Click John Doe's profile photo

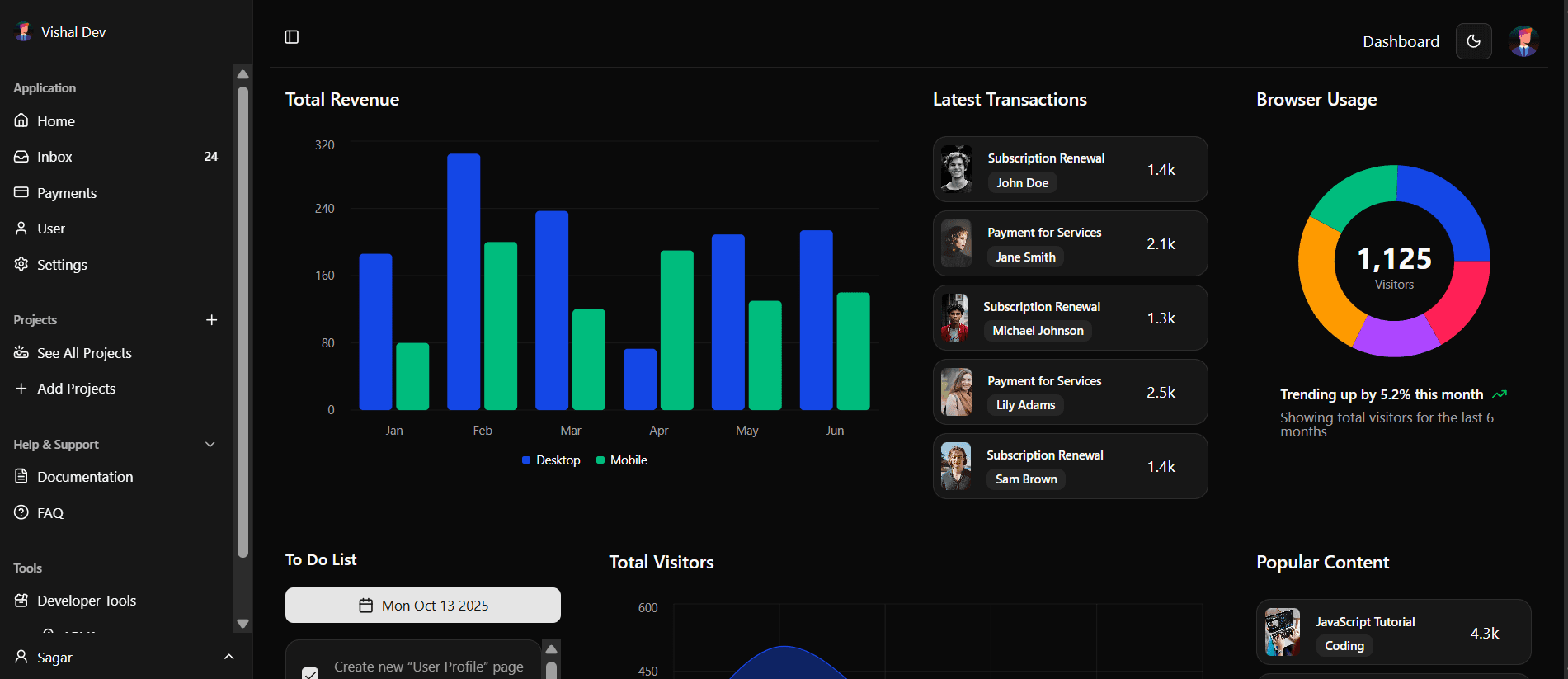click(956, 168)
